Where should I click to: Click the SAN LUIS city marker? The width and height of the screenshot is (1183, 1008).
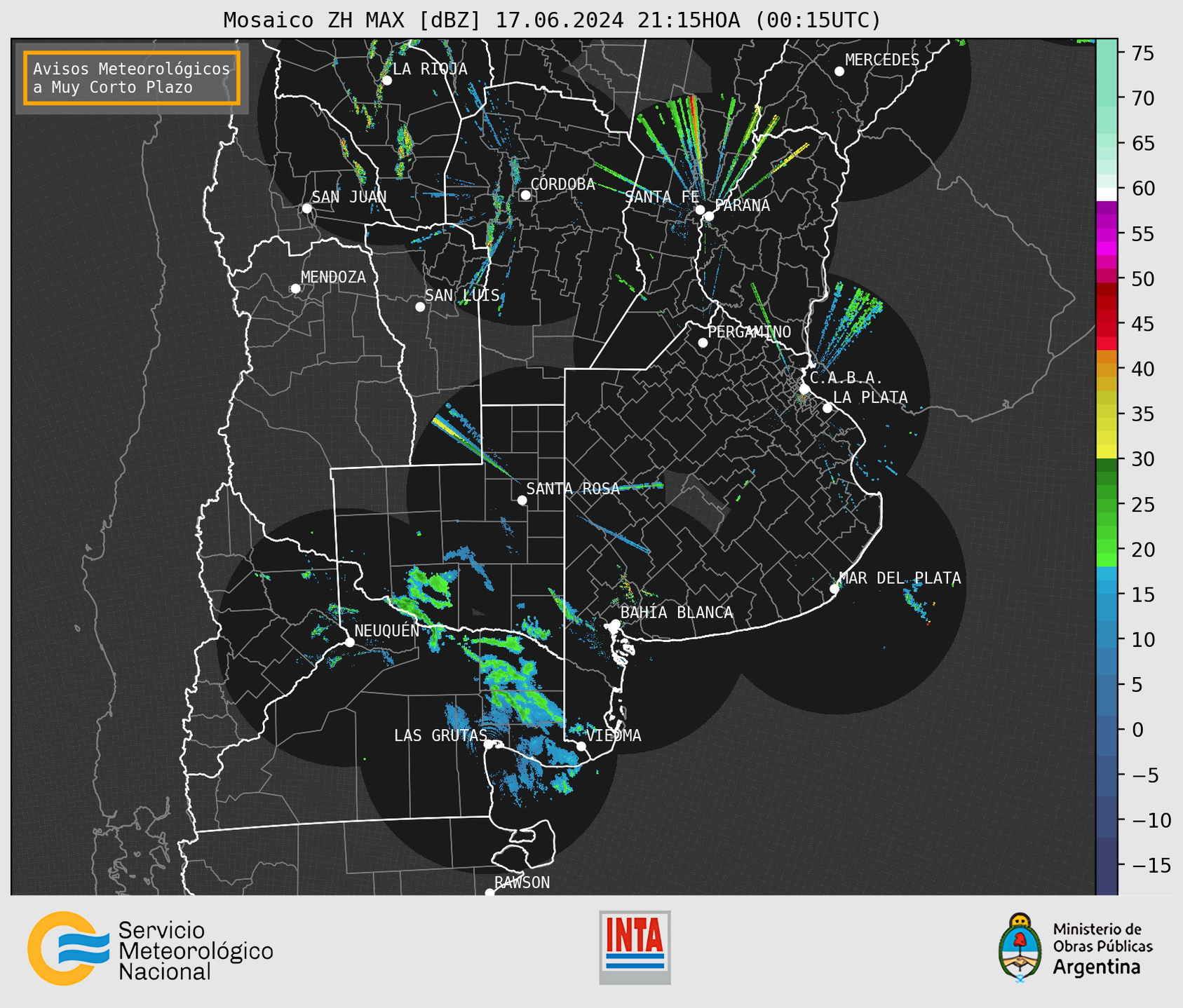[x=419, y=307]
